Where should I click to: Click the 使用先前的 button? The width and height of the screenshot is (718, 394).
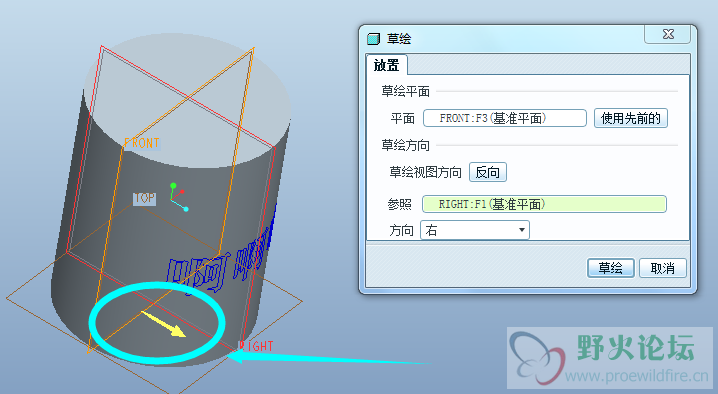click(x=631, y=118)
